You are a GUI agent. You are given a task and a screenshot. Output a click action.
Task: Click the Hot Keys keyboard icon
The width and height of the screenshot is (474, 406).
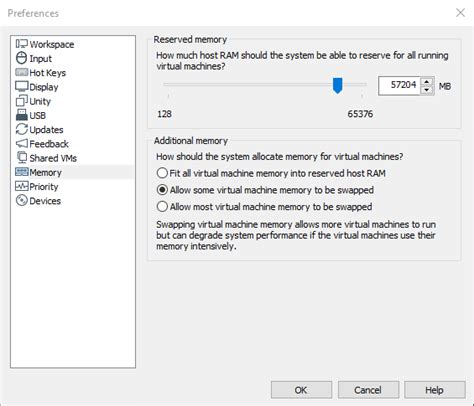[22, 72]
